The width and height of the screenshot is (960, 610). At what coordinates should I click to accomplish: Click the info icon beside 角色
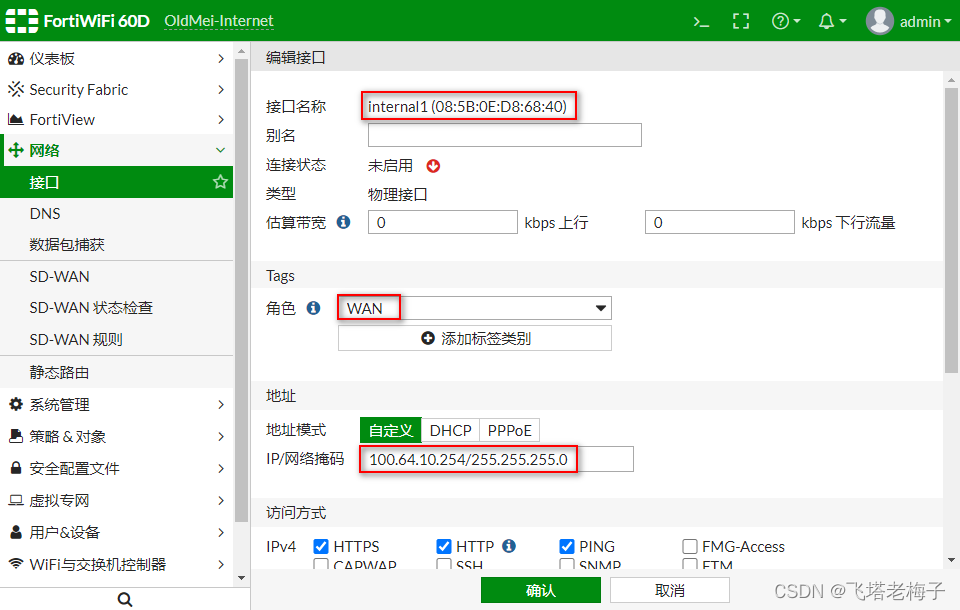coord(313,307)
